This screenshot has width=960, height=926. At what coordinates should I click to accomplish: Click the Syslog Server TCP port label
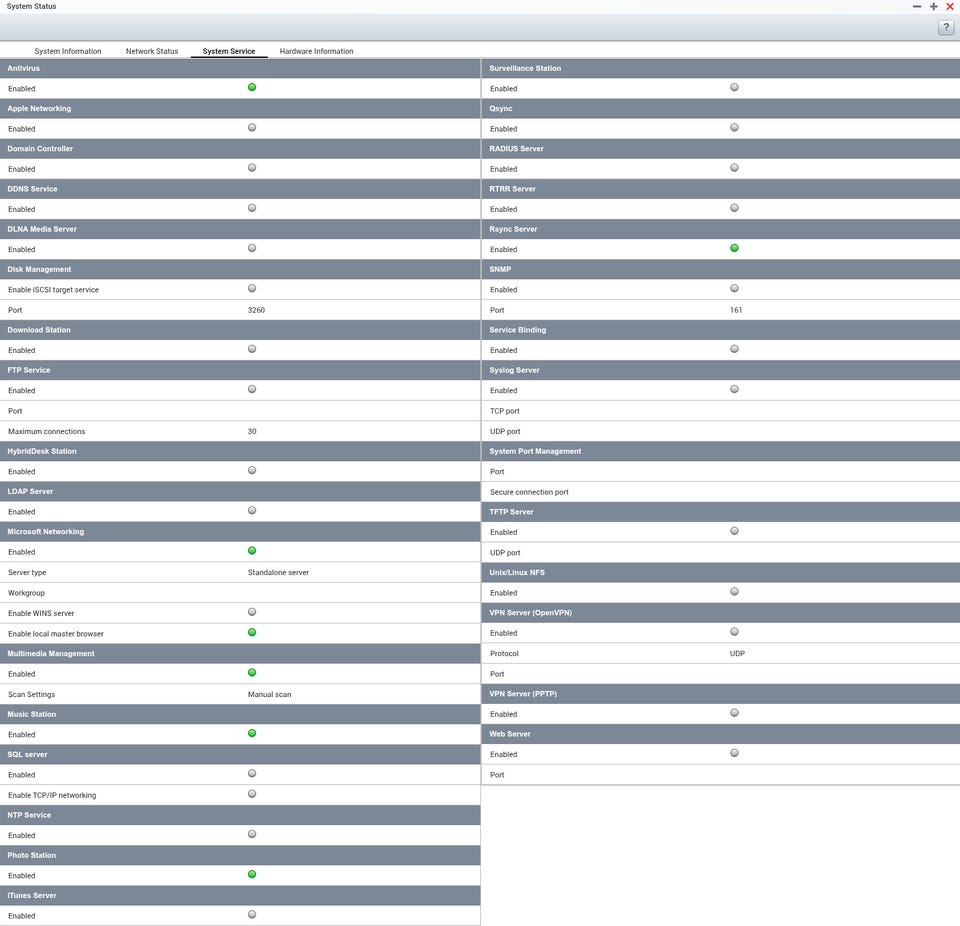(x=504, y=411)
